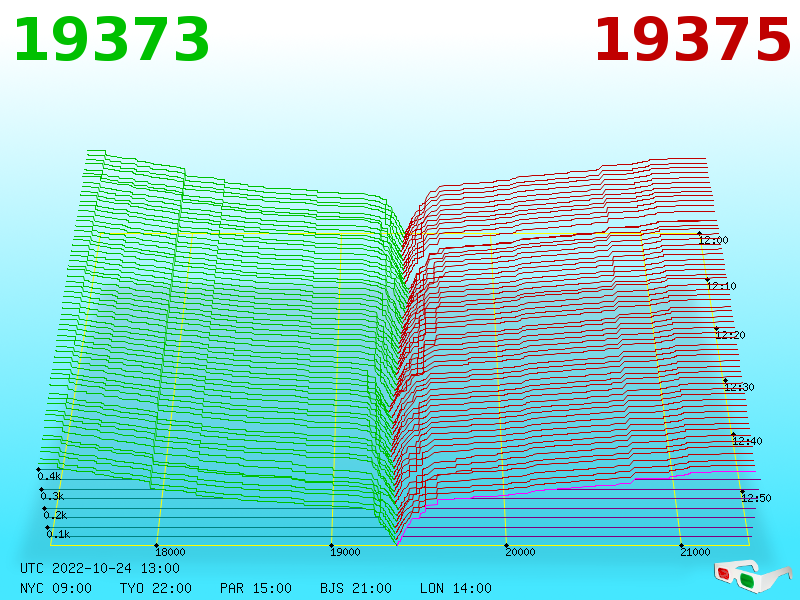
Task: Click the TYO 22:00 time label
Action: [156, 588]
